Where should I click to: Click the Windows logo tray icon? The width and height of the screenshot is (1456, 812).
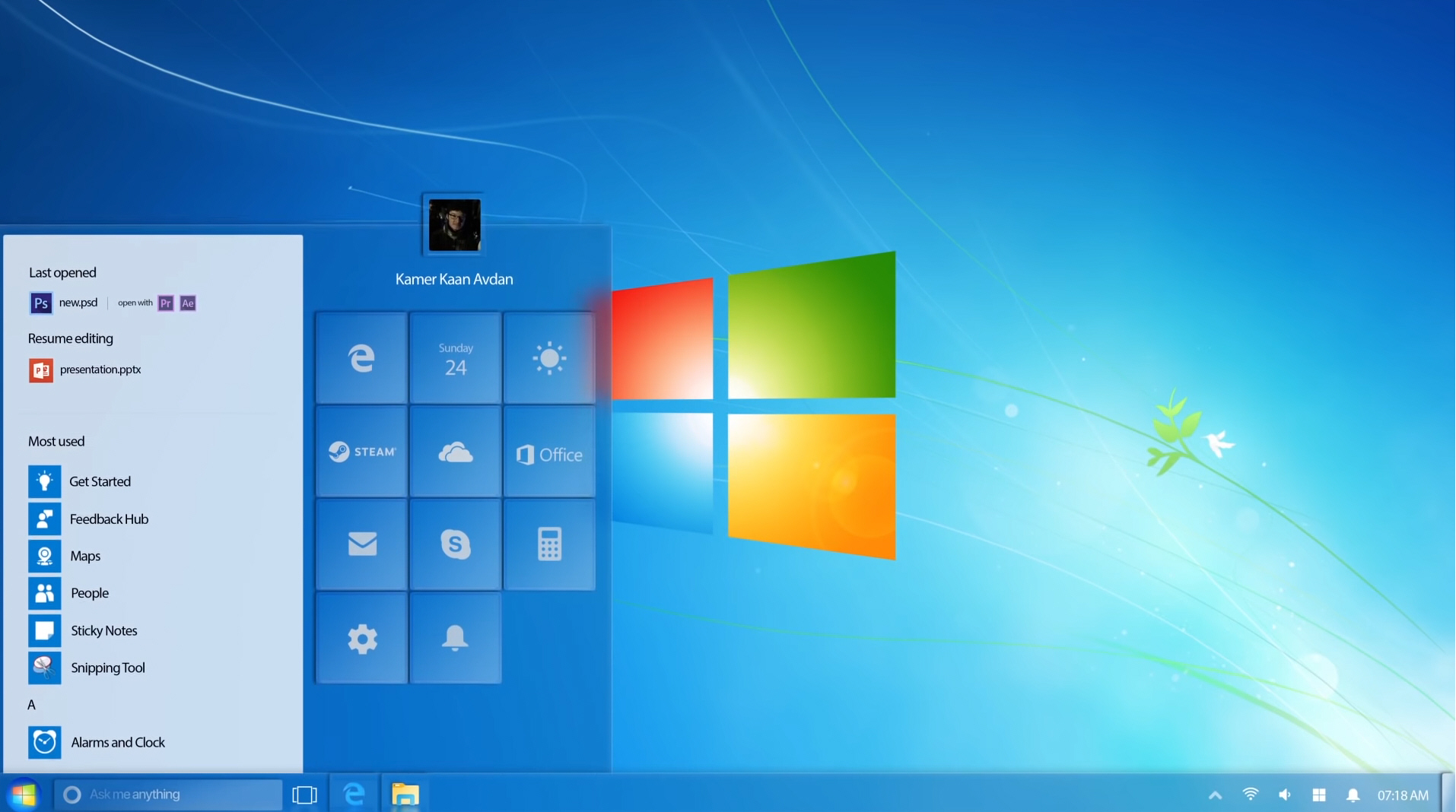1319,795
